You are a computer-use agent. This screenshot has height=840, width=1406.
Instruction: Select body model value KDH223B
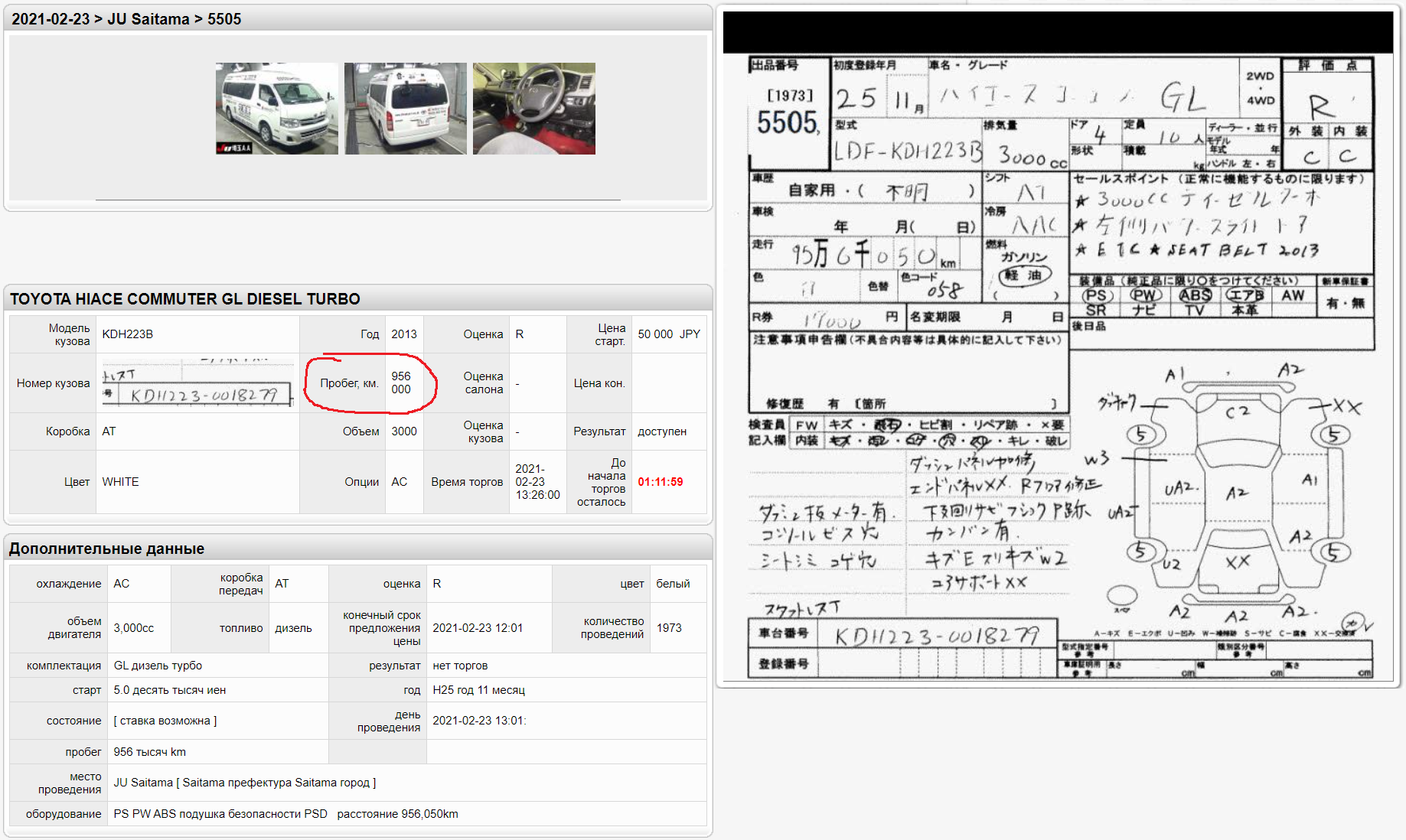[128, 334]
